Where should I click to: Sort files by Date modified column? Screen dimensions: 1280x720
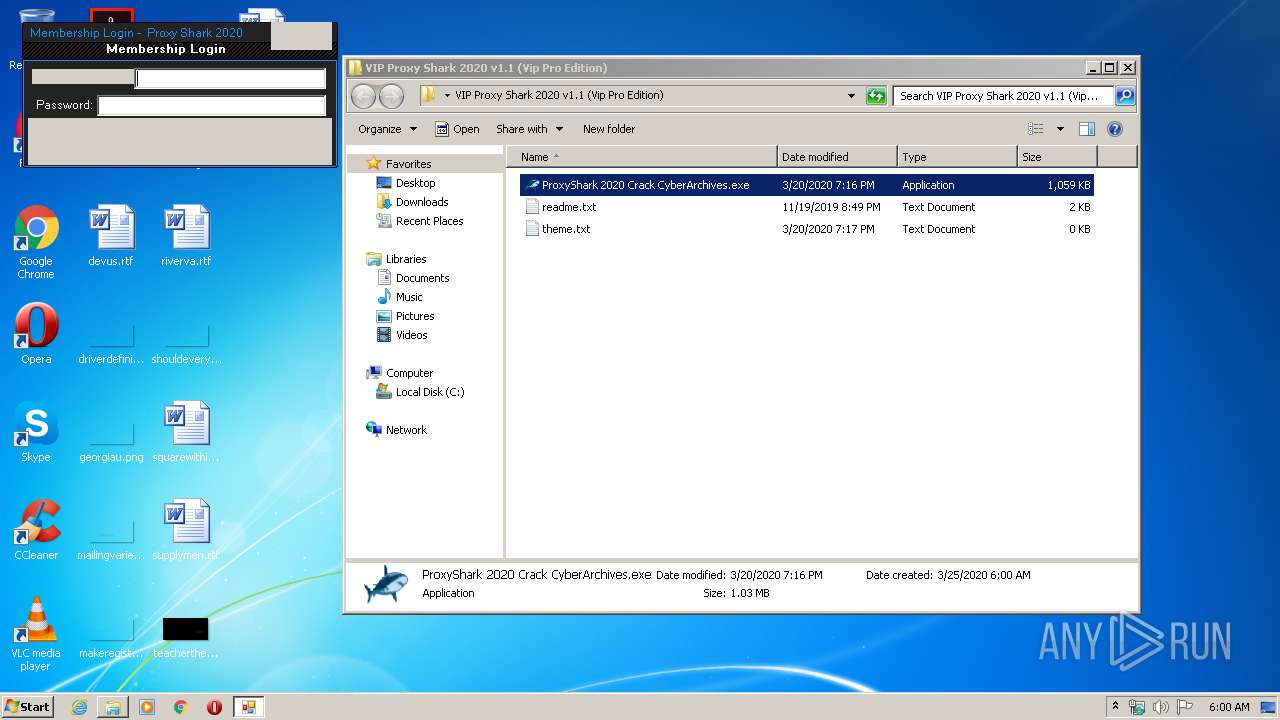837,157
